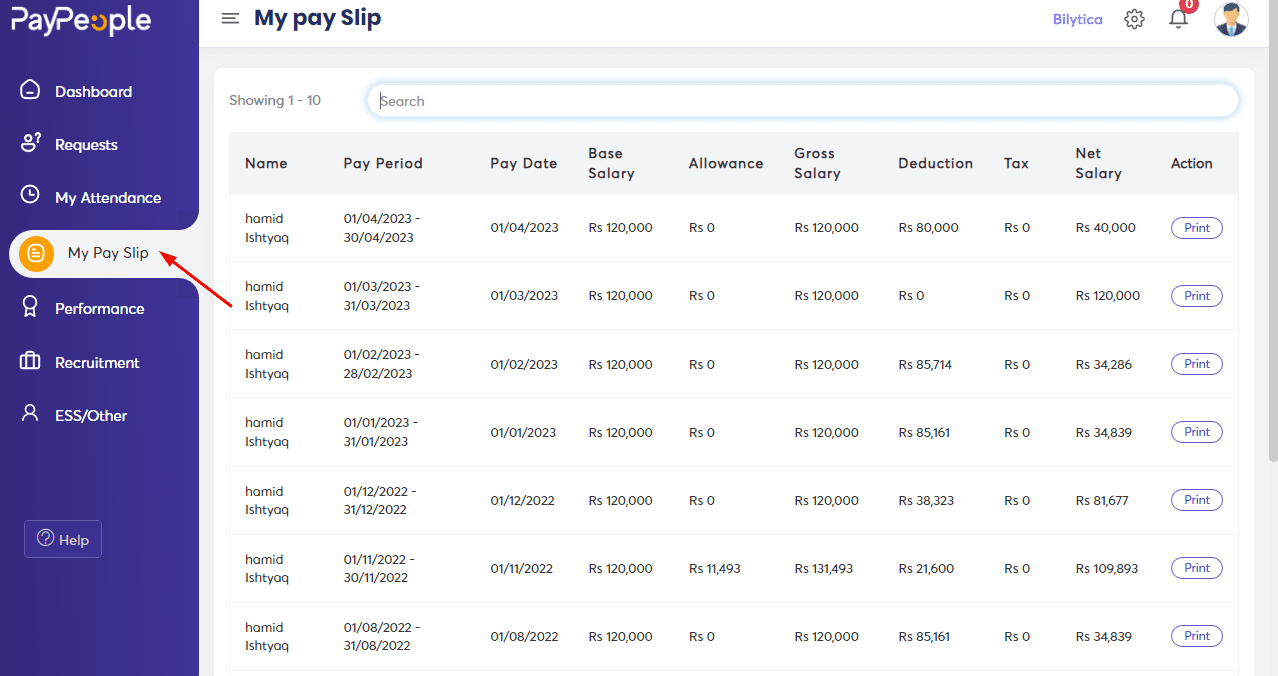Toggle the sidebar with the hamburger icon

click(x=230, y=17)
